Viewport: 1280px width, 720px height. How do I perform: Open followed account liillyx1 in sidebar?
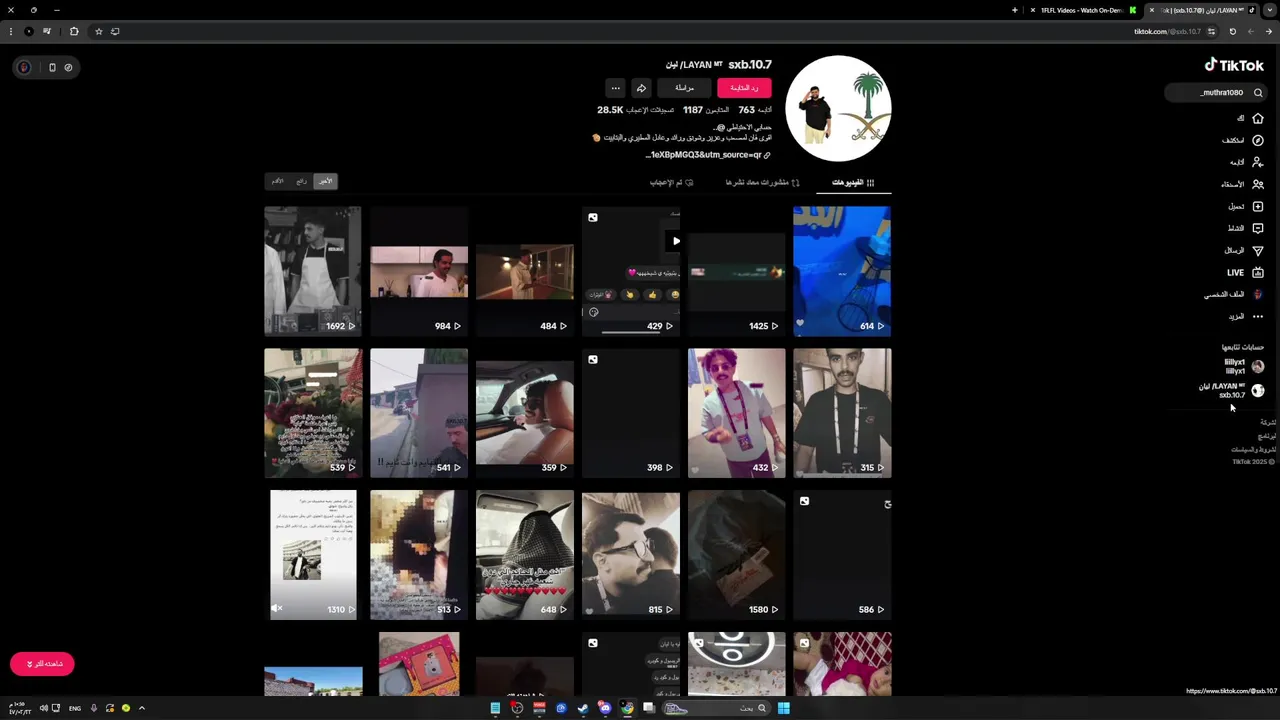coord(1243,366)
